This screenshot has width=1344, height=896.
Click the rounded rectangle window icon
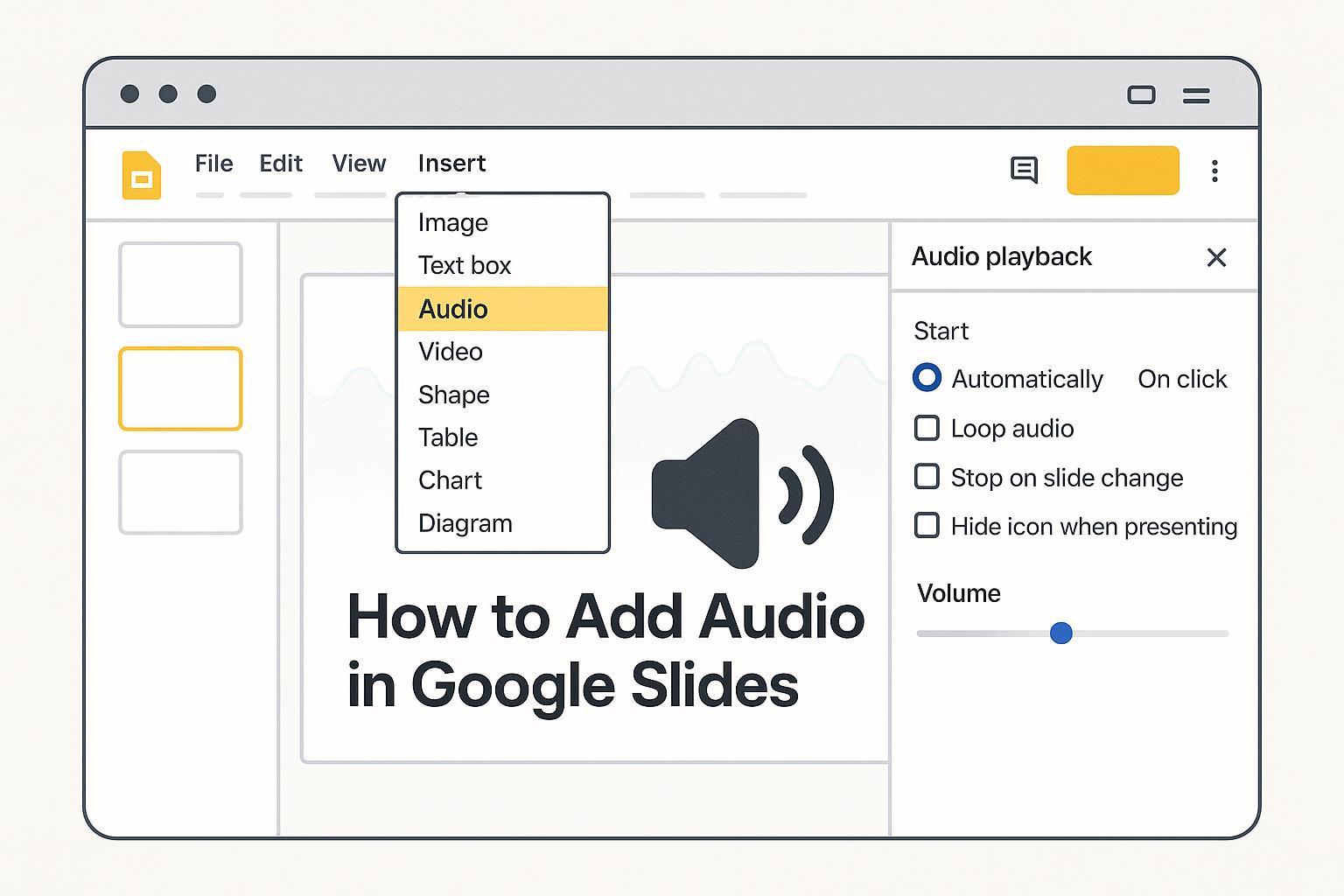pyautogui.click(x=1141, y=94)
